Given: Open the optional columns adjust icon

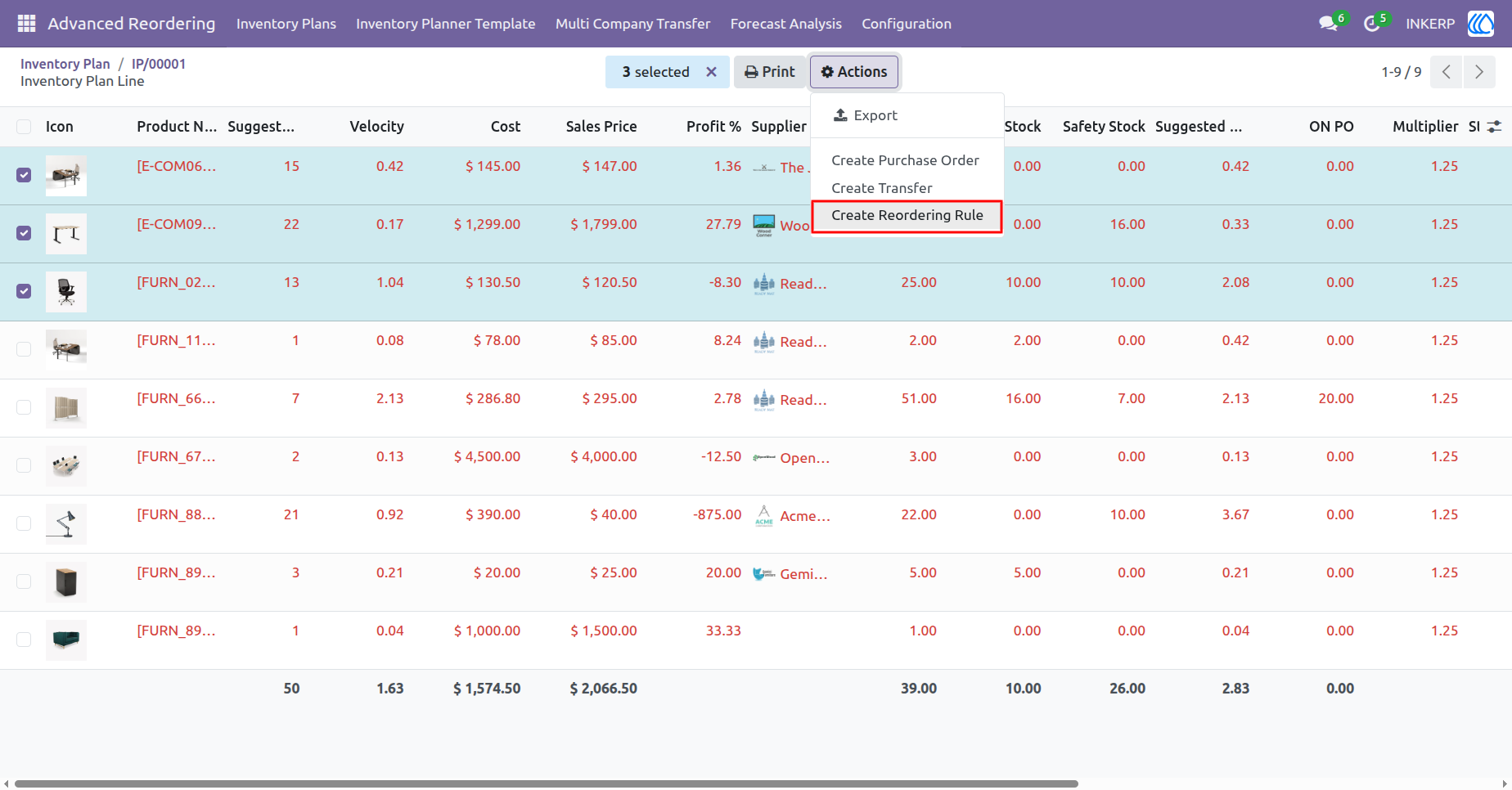Looking at the screenshot, I should (x=1494, y=127).
